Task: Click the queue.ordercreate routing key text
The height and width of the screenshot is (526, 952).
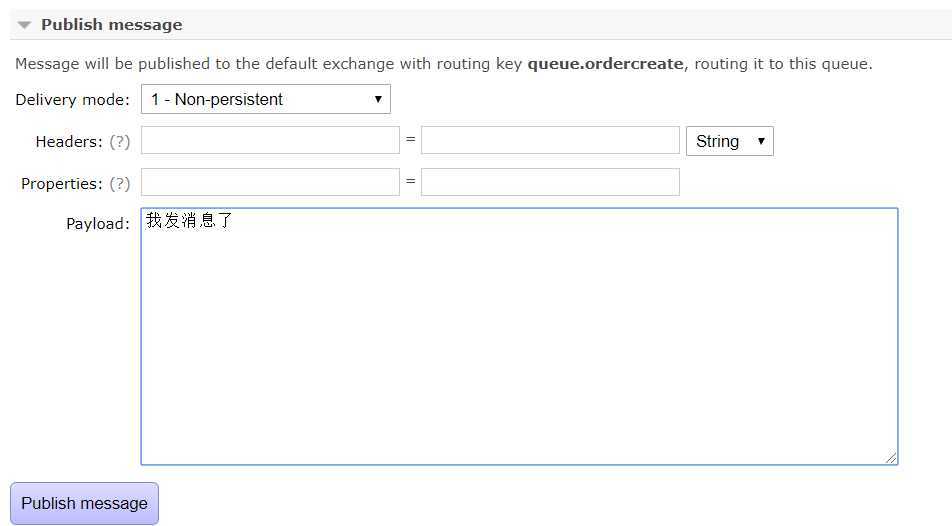Action: 605,64
